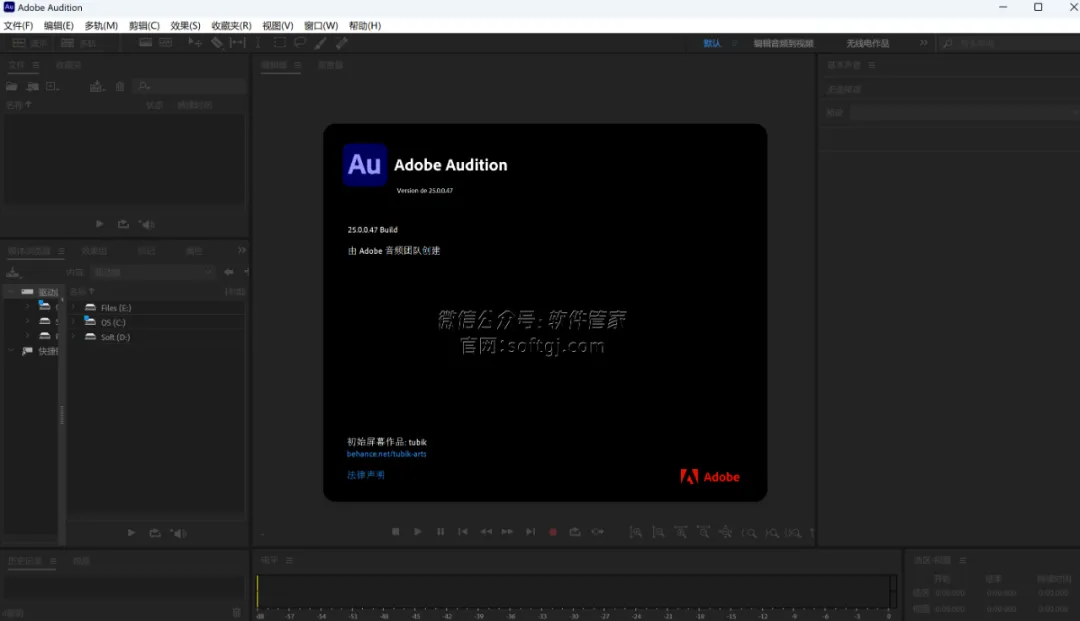This screenshot has height=621, width=1080.
Task: Open the 视图(V) menu
Action: pos(278,25)
